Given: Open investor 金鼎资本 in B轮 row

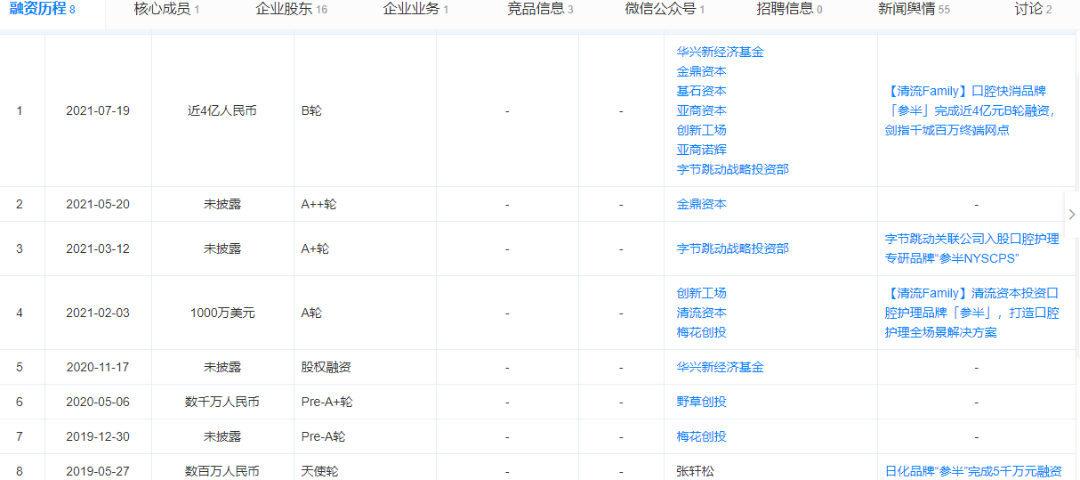Looking at the screenshot, I should (x=701, y=71).
